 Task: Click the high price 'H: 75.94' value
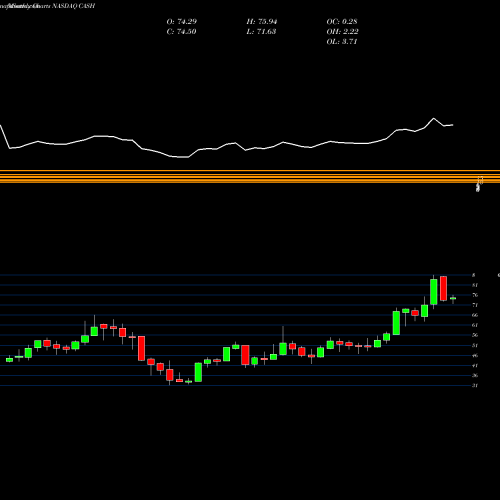coord(262,22)
